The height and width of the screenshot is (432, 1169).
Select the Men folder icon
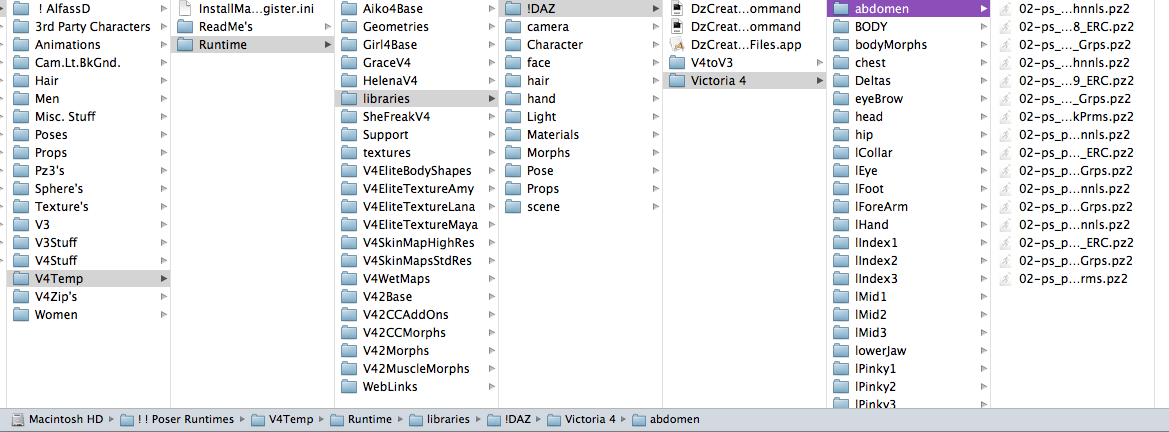coord(22,98)
